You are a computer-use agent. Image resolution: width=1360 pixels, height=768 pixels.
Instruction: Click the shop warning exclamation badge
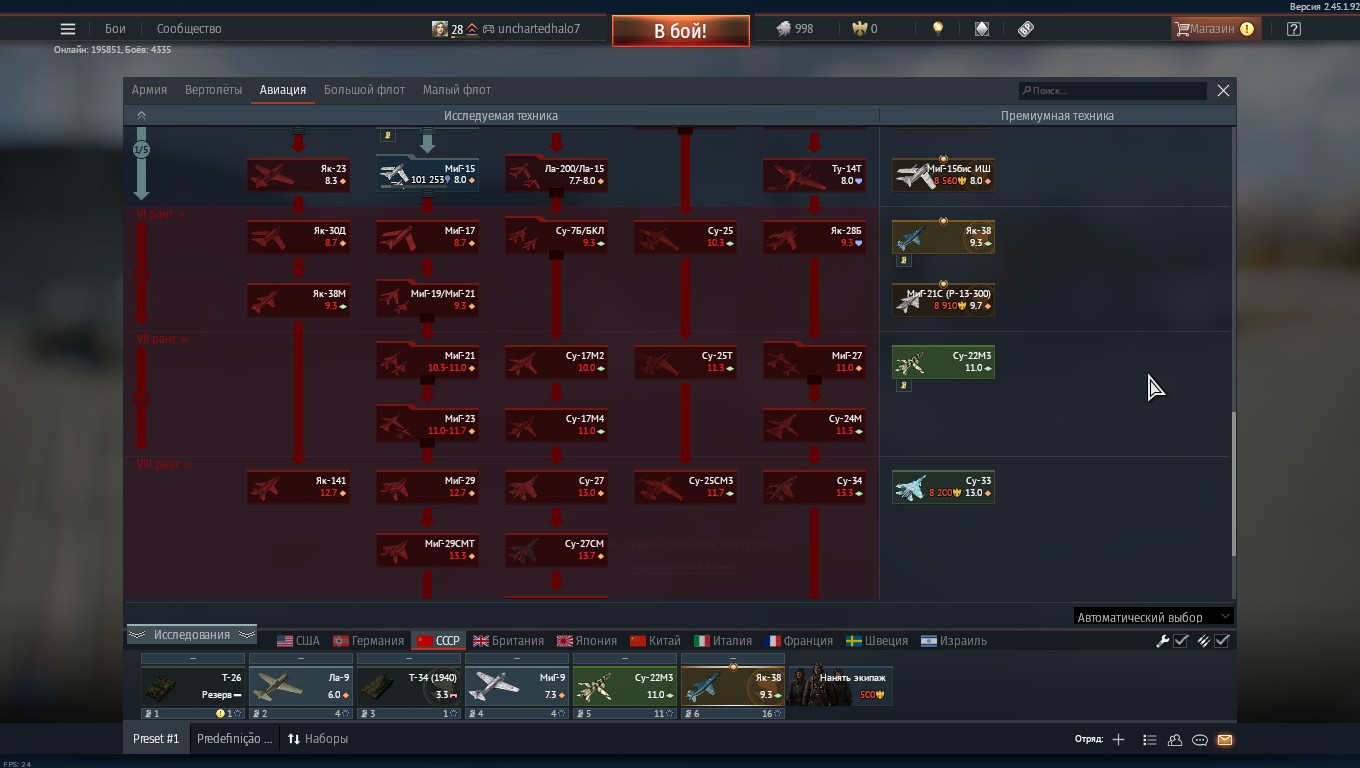(x=1247, y=29)
